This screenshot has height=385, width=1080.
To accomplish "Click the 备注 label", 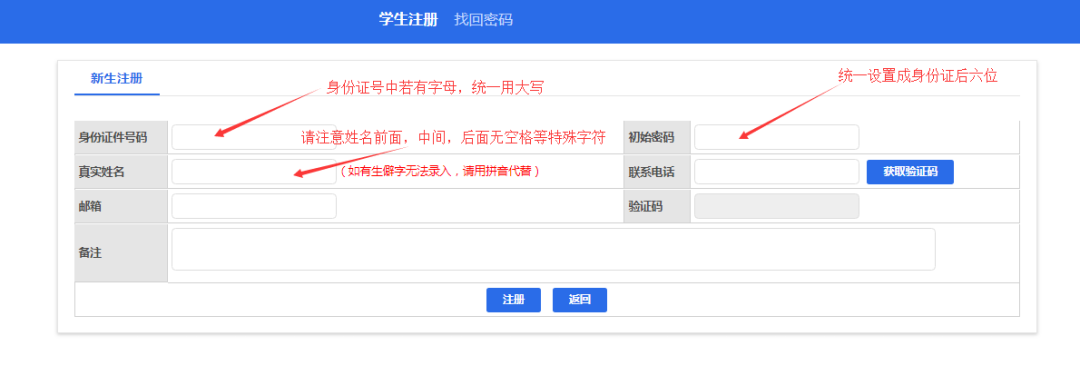I will point(90,253).
